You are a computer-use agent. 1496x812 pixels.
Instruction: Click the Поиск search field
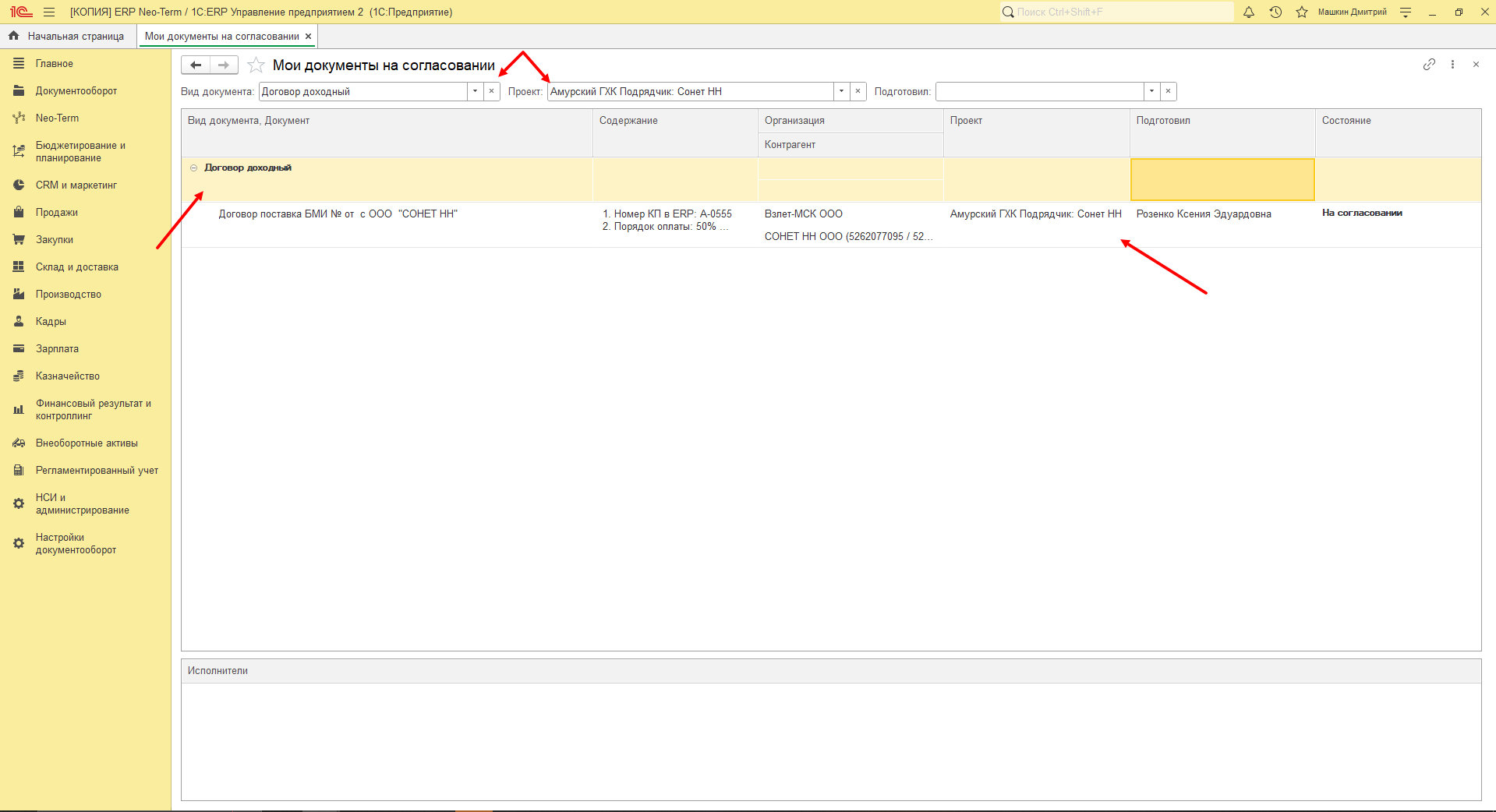pyautogui.click(x=1116, y=12)
